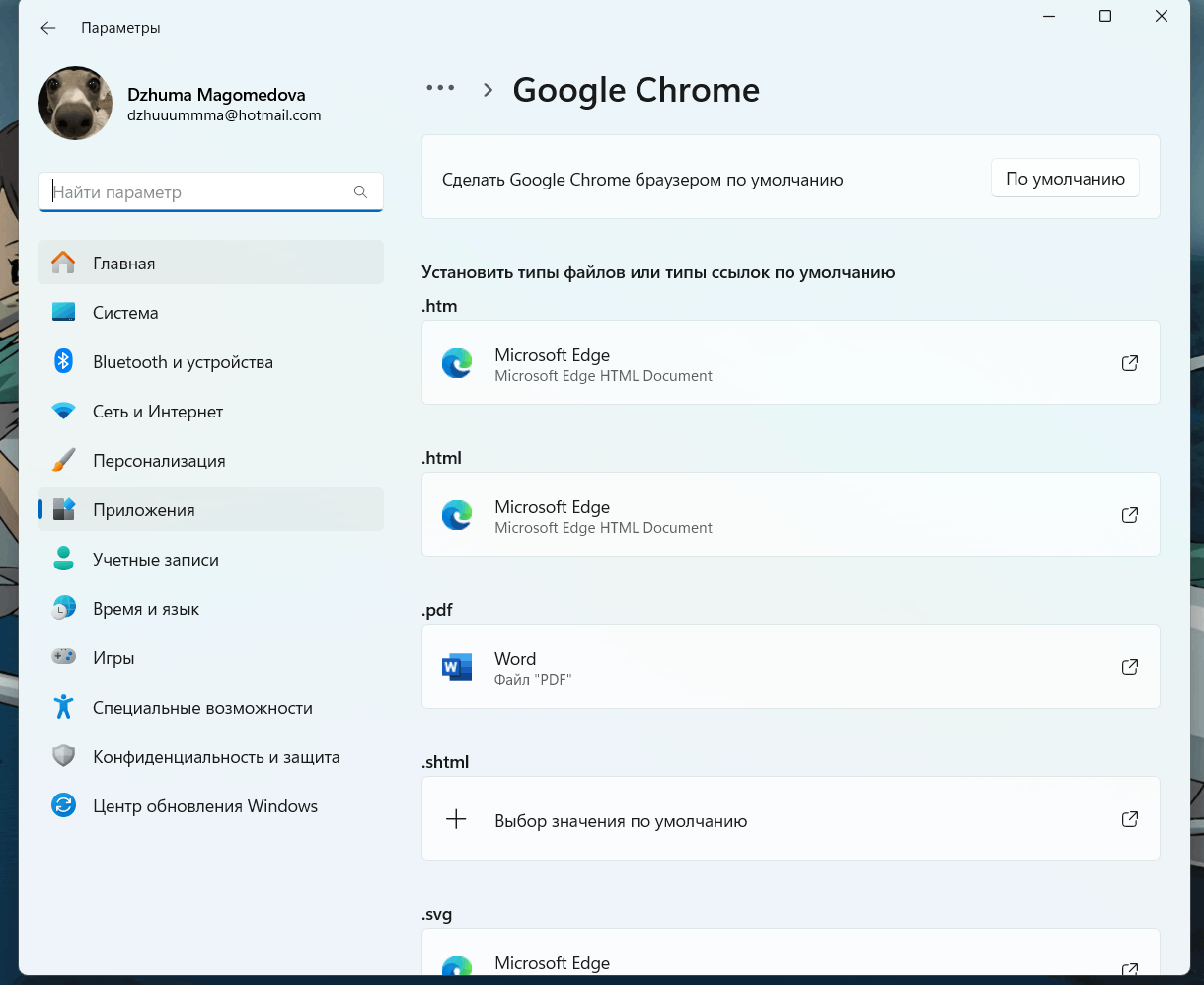Change the .svg default Microsoft Edge
Screen dimensions: 1204x985
pos(790,952)
